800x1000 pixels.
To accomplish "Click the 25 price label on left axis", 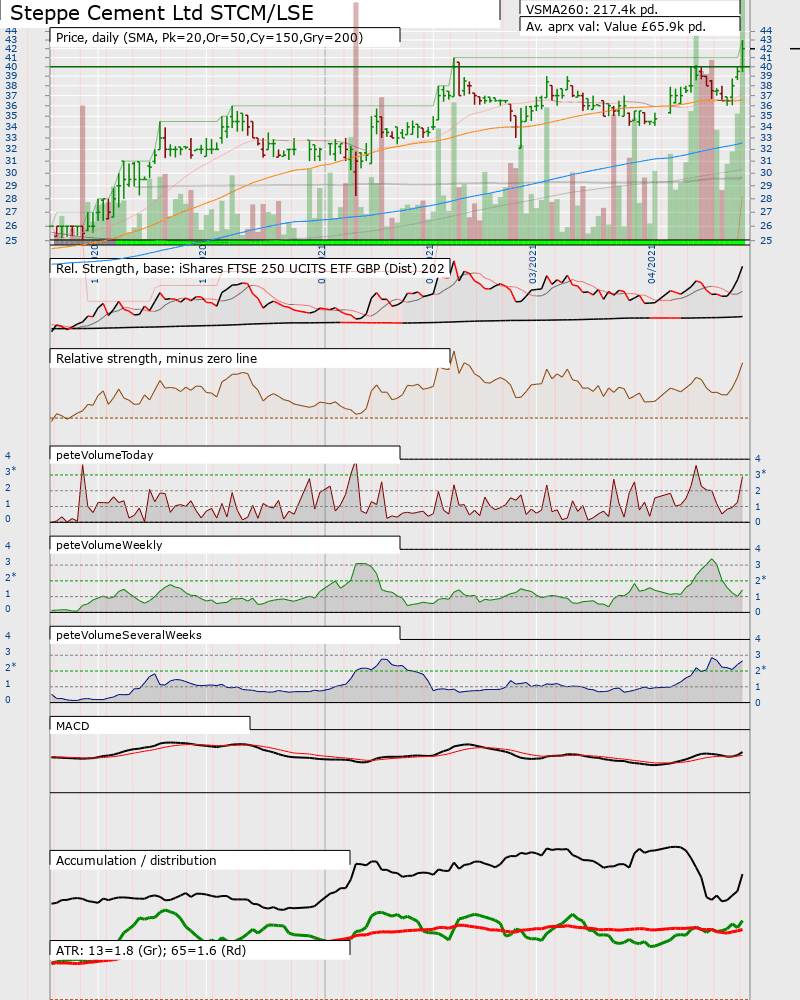I will (11, 240).
